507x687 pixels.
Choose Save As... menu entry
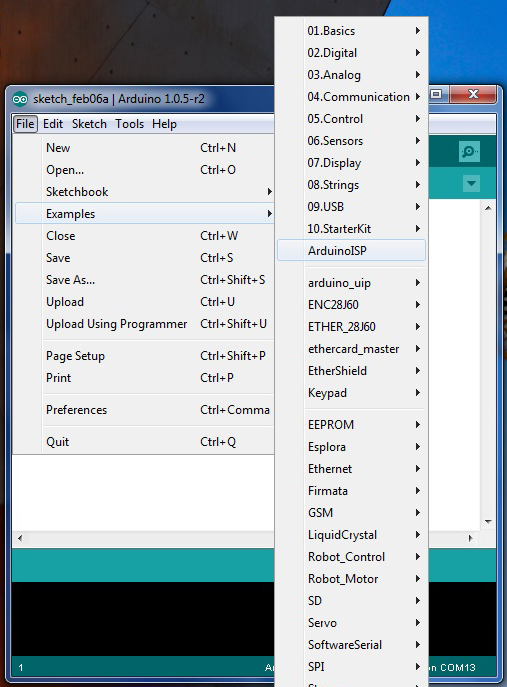pyautogui.click(x=145, y=280)
